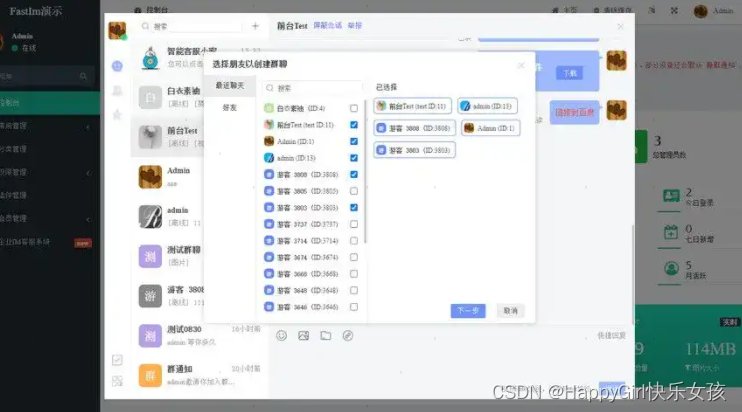The height and width of the screenshot is (412, 742).
Task: Check the 游客 3737 checkbox
Action: point(353,224)
